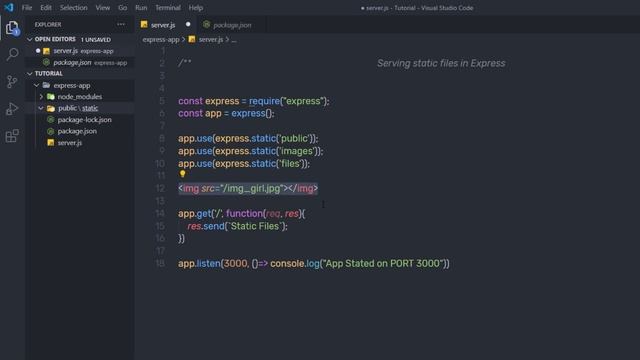Click the JS icon in the breadcrumb
Image resolution: width=640 pixels, height=360 pixels.
tap(192, 40)
